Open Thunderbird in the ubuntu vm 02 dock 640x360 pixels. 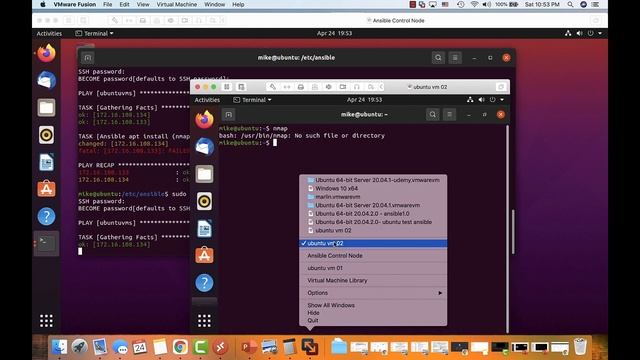pos(204,147)
